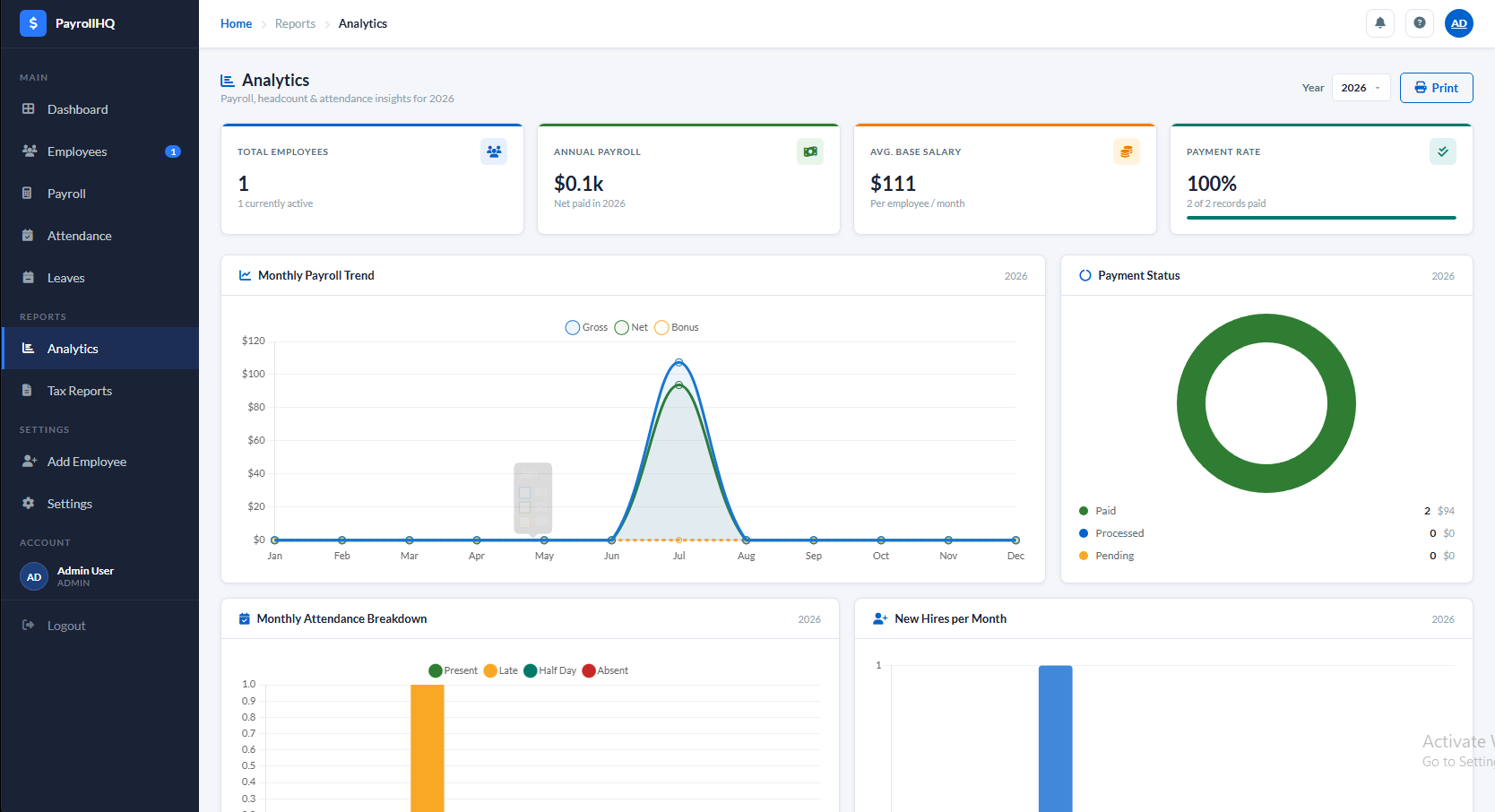The width and height of the screenshot is (1495, 812).
Task: Toggle the Net series in payroll legend
Action: pyautogui.click(x=631, y=328)
